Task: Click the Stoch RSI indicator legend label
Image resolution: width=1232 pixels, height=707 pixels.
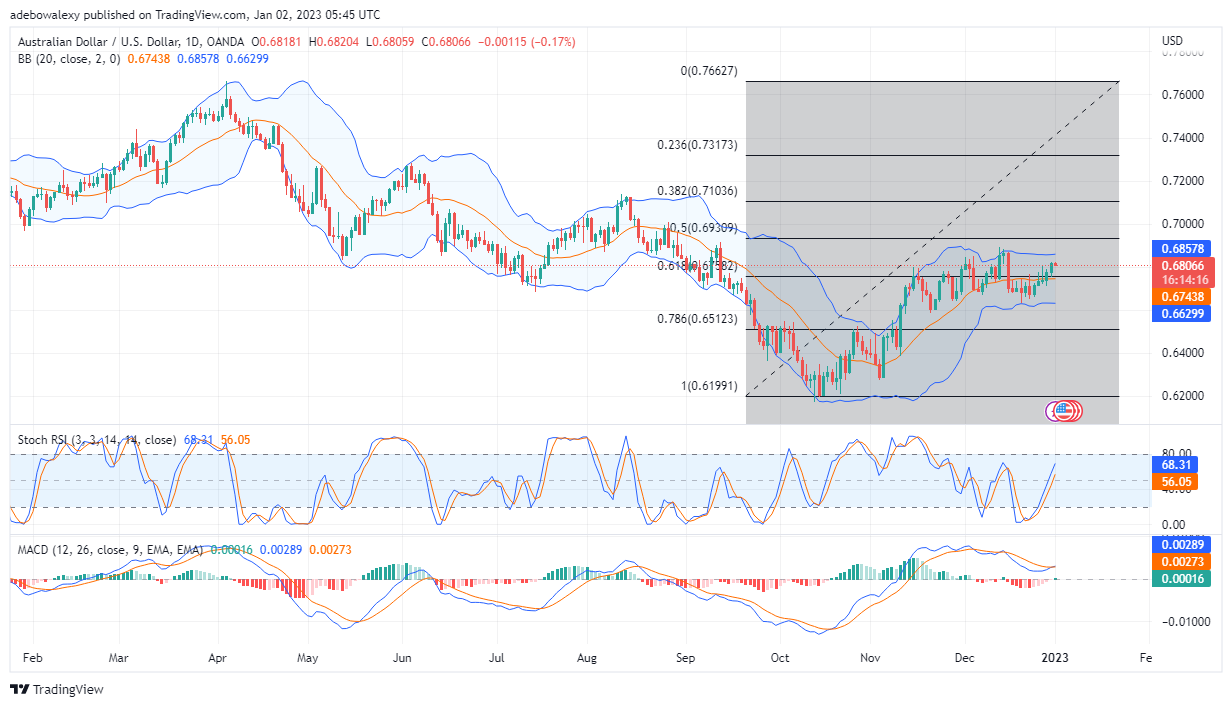Action: pos(98,439)
